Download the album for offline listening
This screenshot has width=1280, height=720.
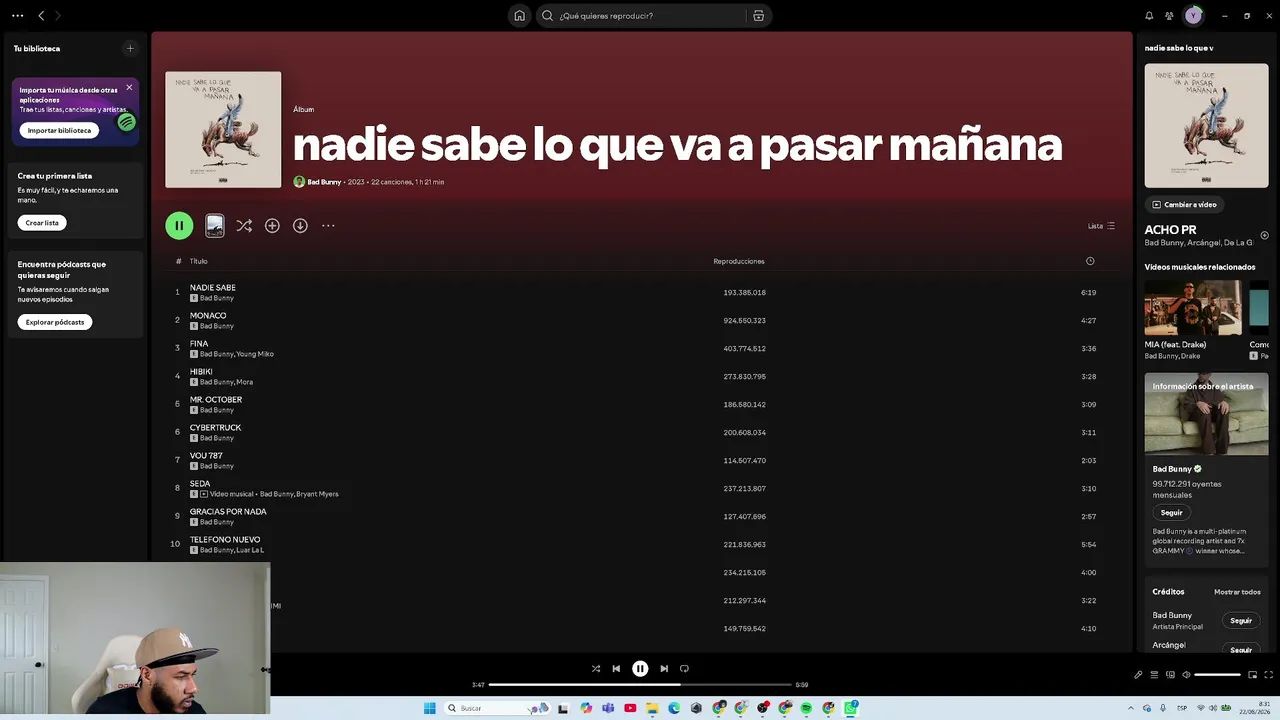[300, 226]
